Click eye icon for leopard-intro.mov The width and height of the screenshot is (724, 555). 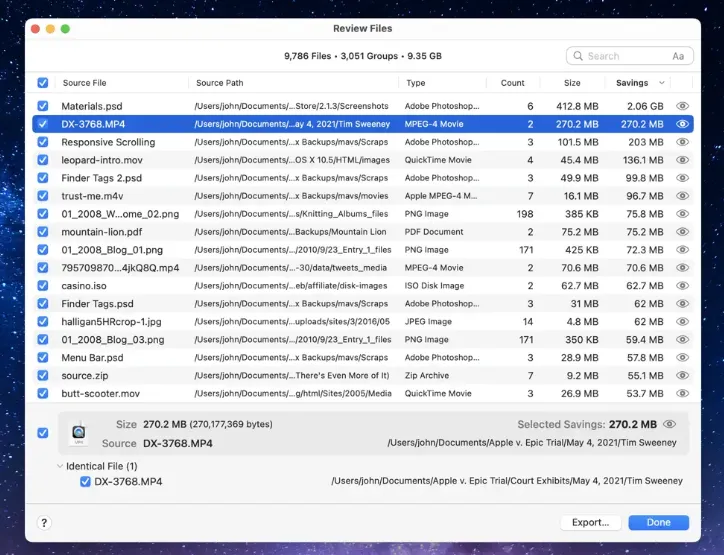pyautogui.click(x=682, y=160)
